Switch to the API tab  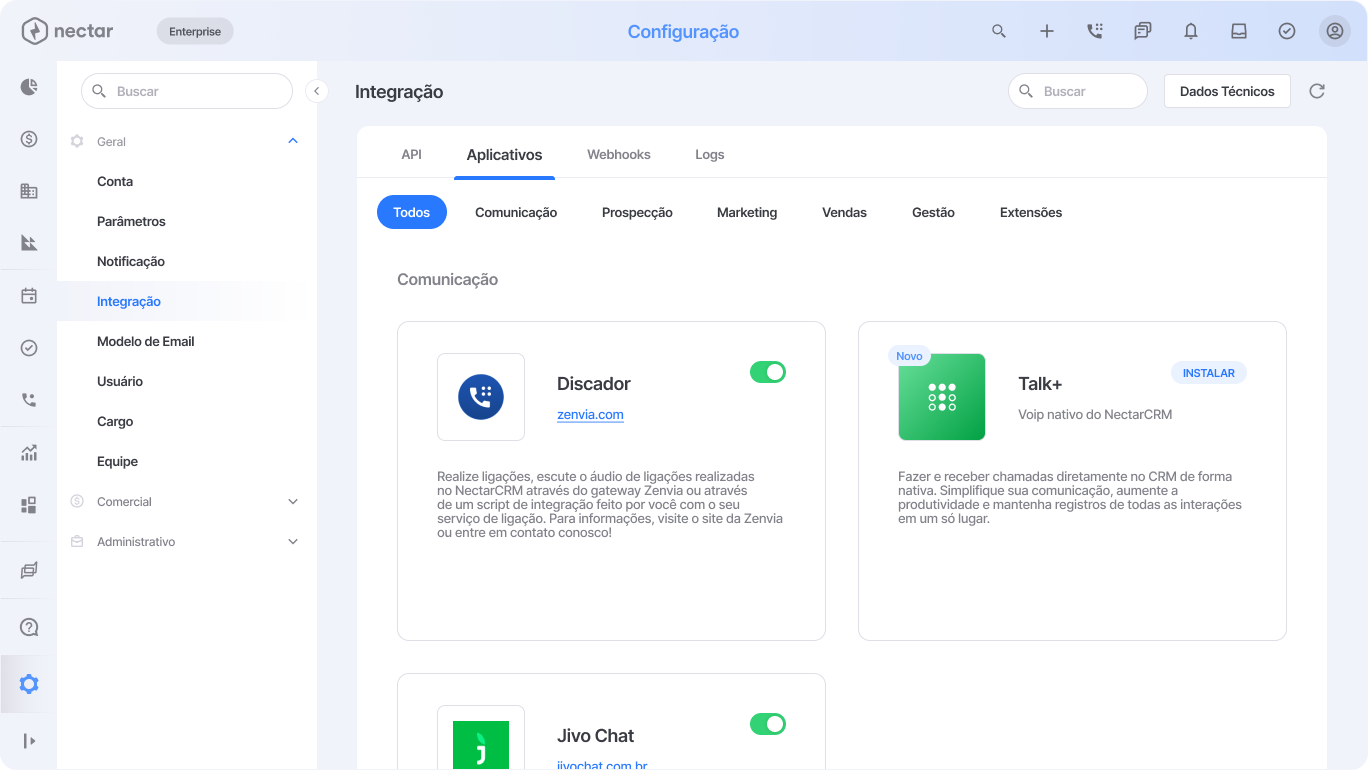(412, 154)
